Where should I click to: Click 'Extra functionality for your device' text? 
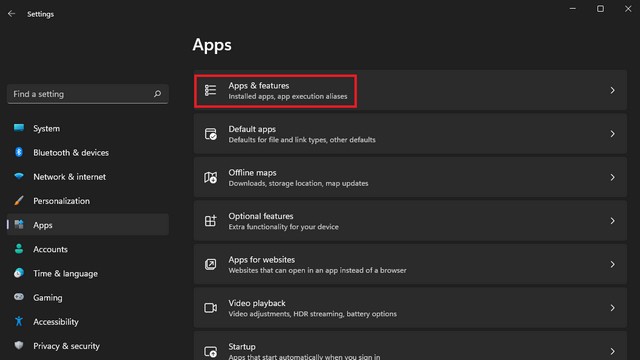283,227
